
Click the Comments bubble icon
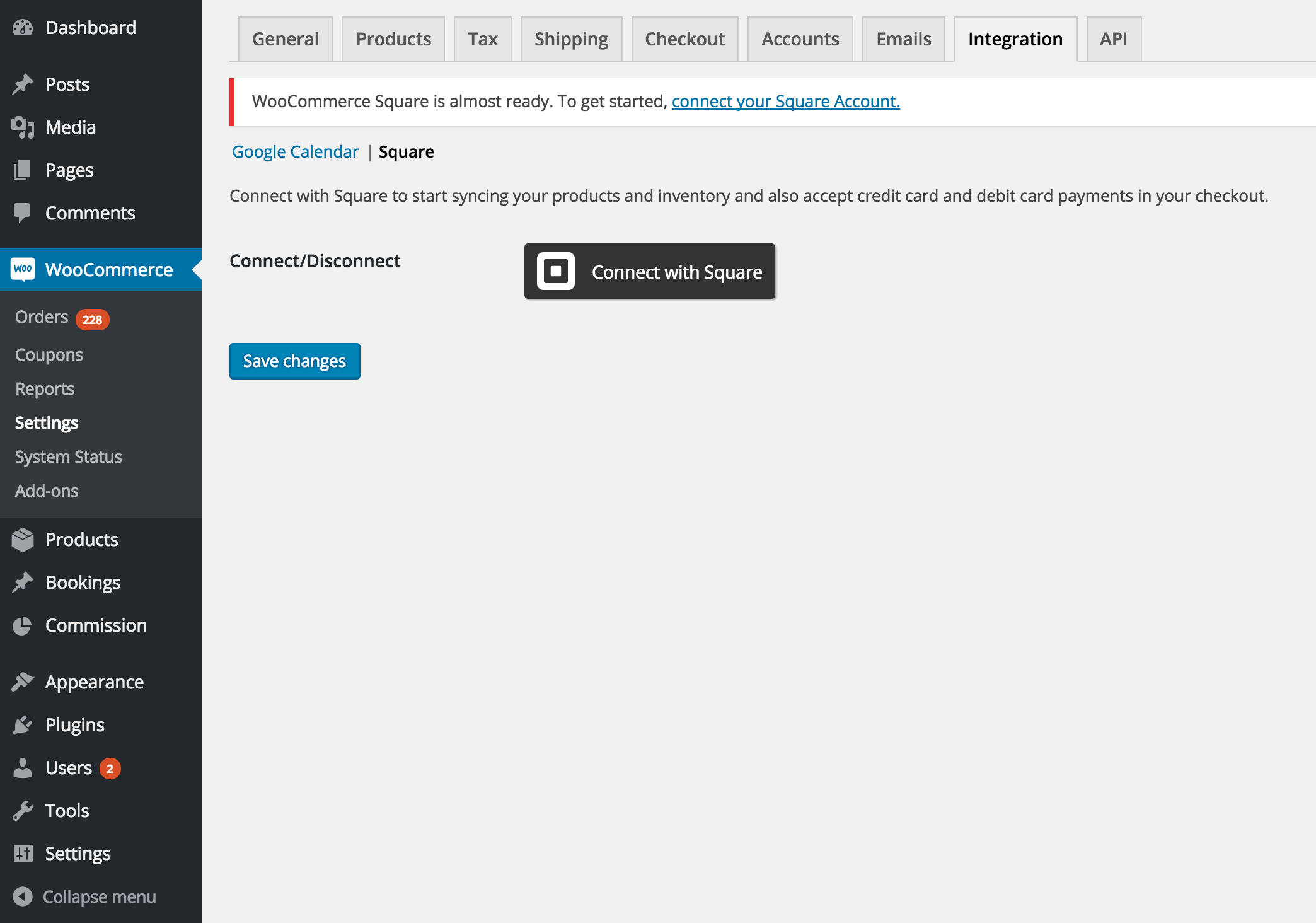[23, 212]
